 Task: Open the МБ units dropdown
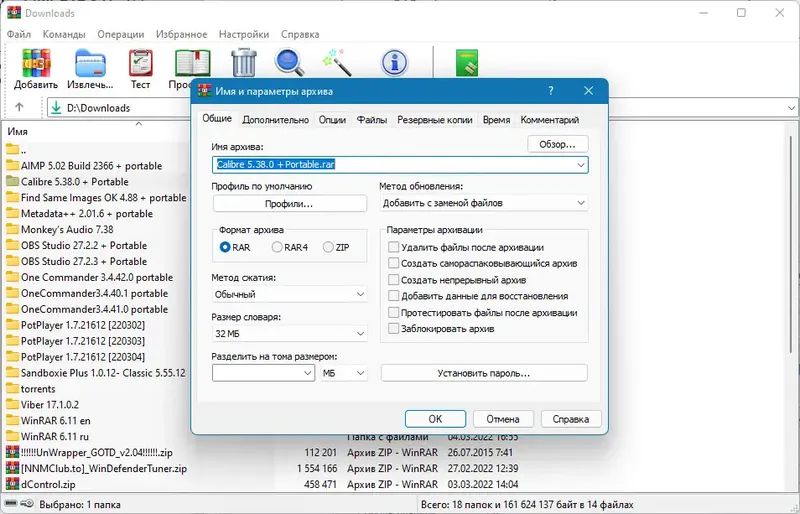click(343, 373)
